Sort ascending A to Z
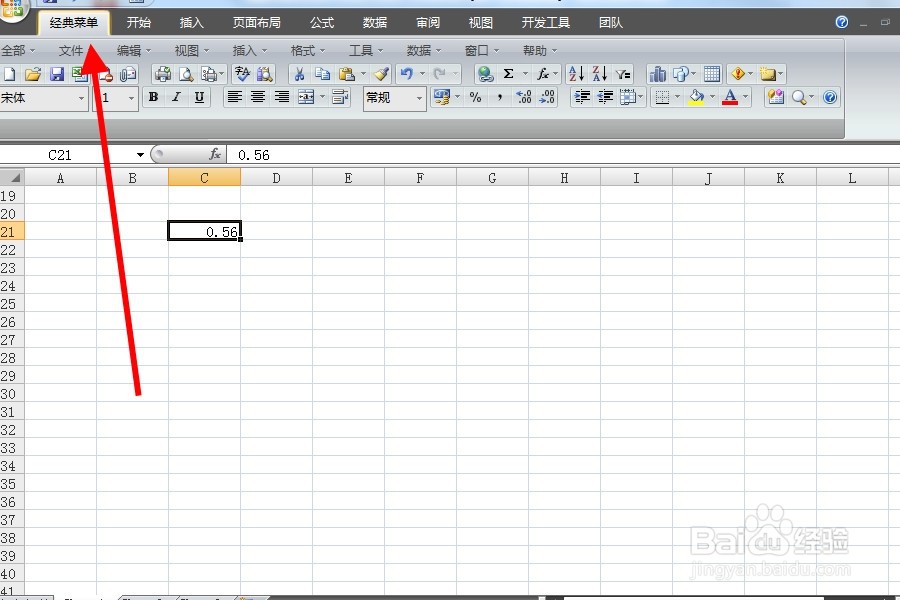The width and height of the screenshot is (900, 600). coord(576,74)
